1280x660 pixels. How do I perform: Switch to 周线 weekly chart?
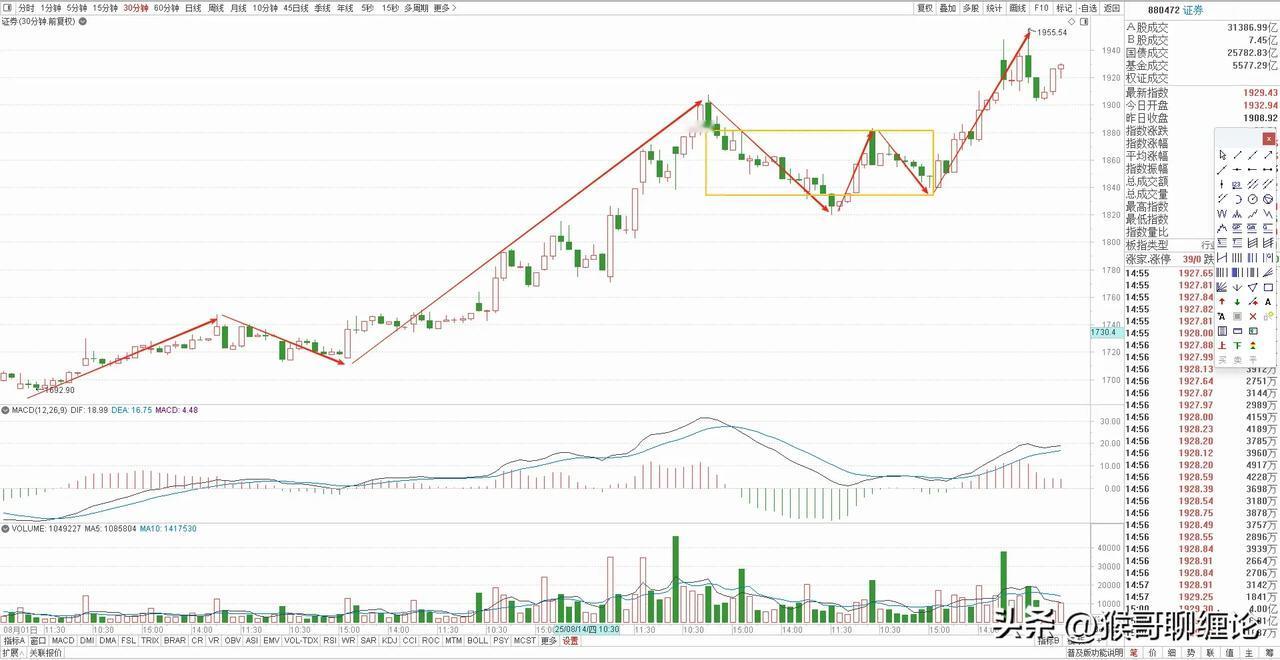(215, 8)
